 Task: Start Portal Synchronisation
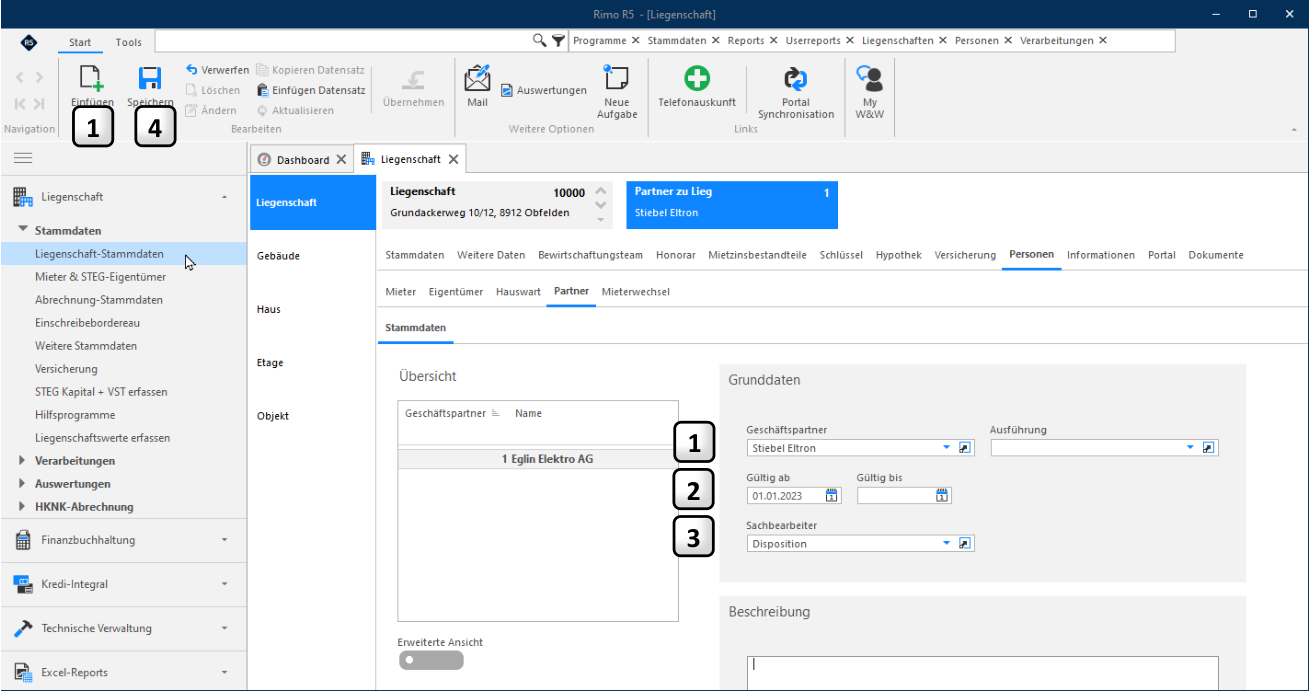(796, 79)
